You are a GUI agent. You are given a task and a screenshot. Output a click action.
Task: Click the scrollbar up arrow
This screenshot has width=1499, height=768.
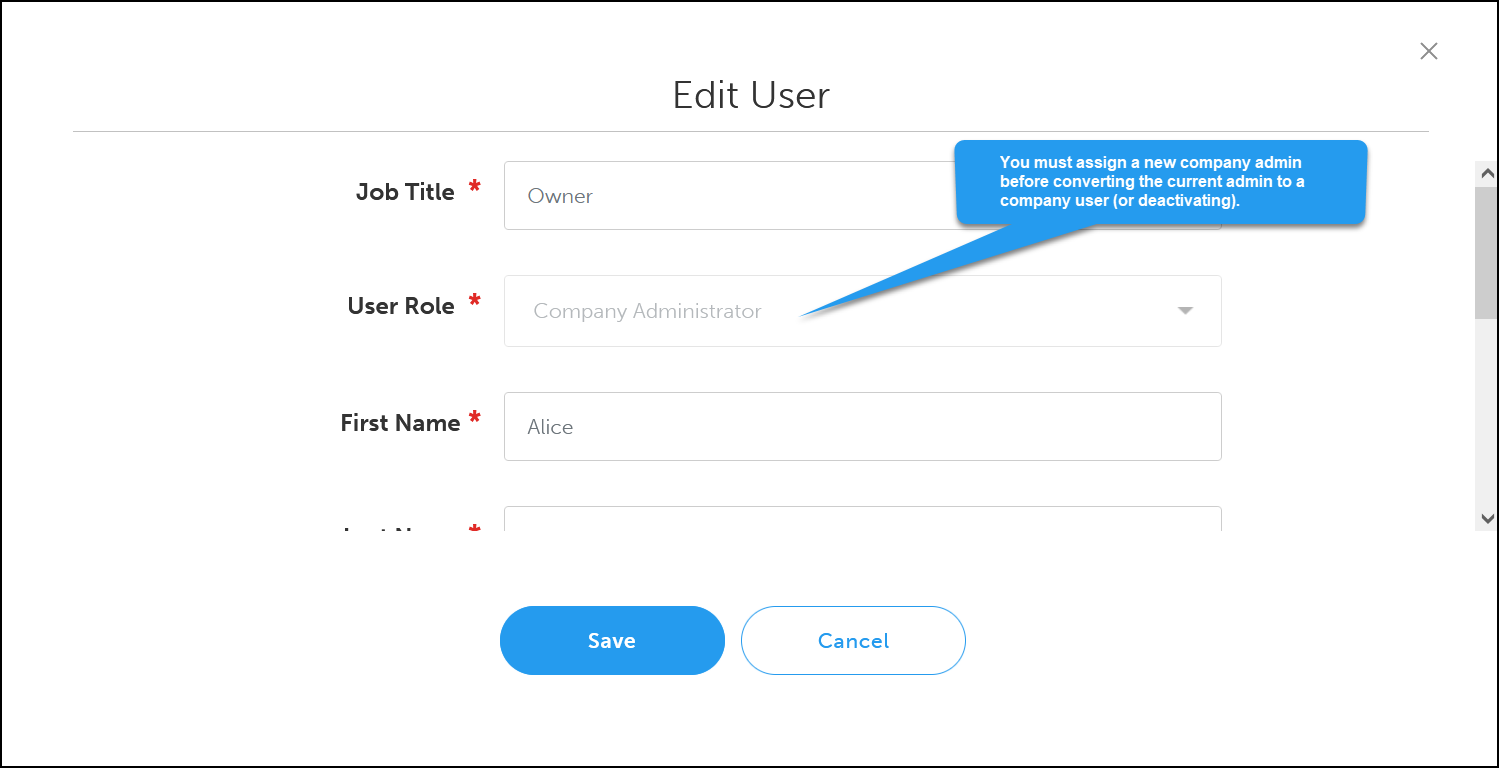click(1486, 173)
